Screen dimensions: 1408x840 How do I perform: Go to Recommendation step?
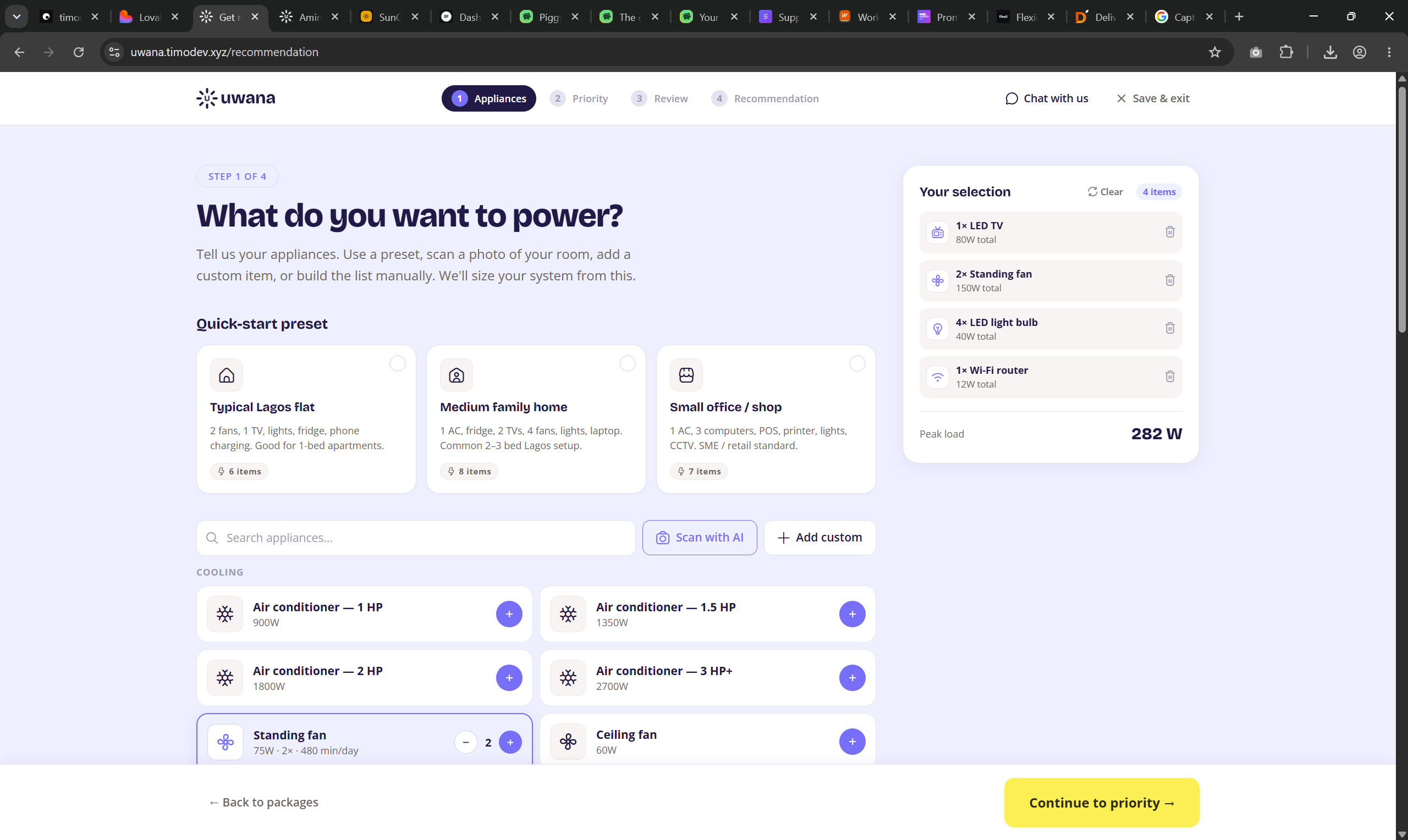tap(765, 98)
